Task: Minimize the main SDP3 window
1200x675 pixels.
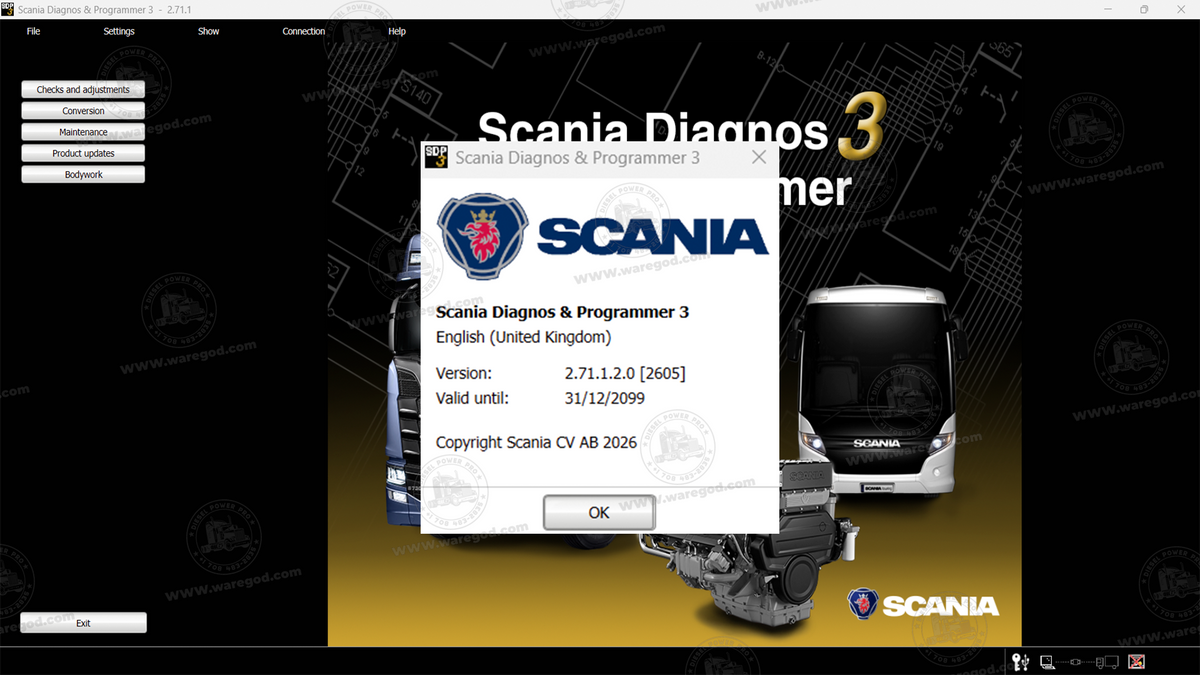Action: click(1110, 9)
